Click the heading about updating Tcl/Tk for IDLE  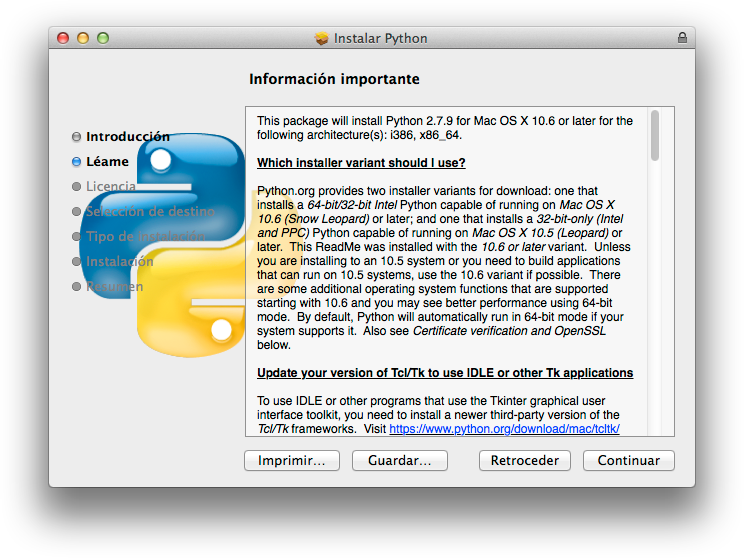(445, 373)
